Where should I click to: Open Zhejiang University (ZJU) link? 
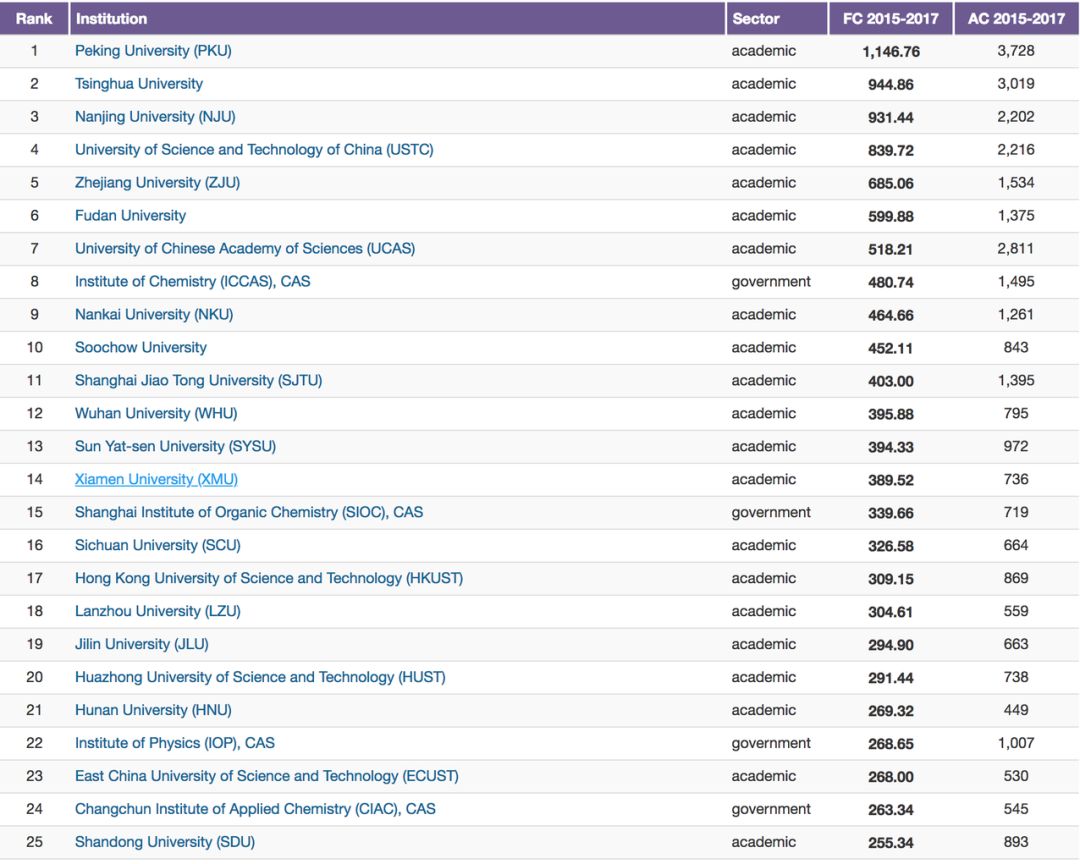click(157, 183)
